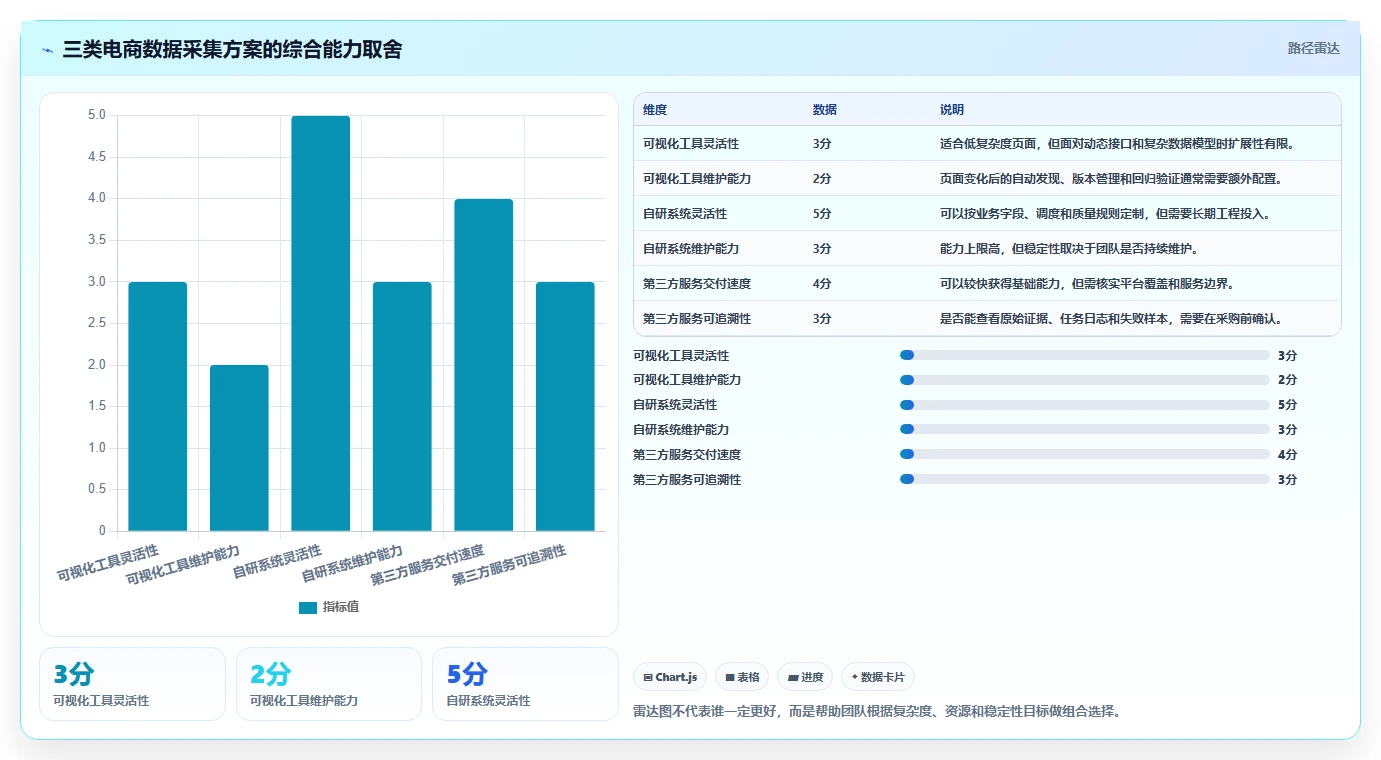Click the description starting 适合低复杂度页面
The image size is (1381, 760).
coord(1117,144)
